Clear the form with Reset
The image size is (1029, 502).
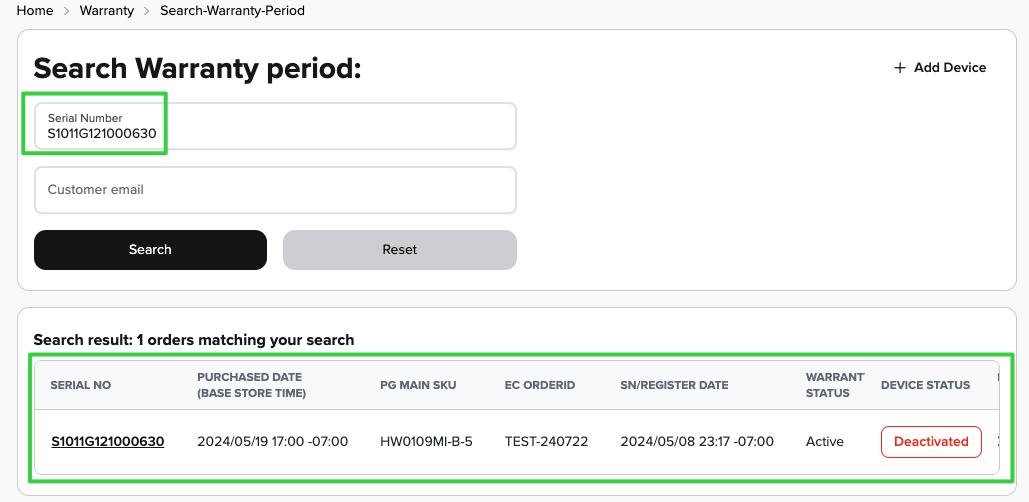click(400, 249)
